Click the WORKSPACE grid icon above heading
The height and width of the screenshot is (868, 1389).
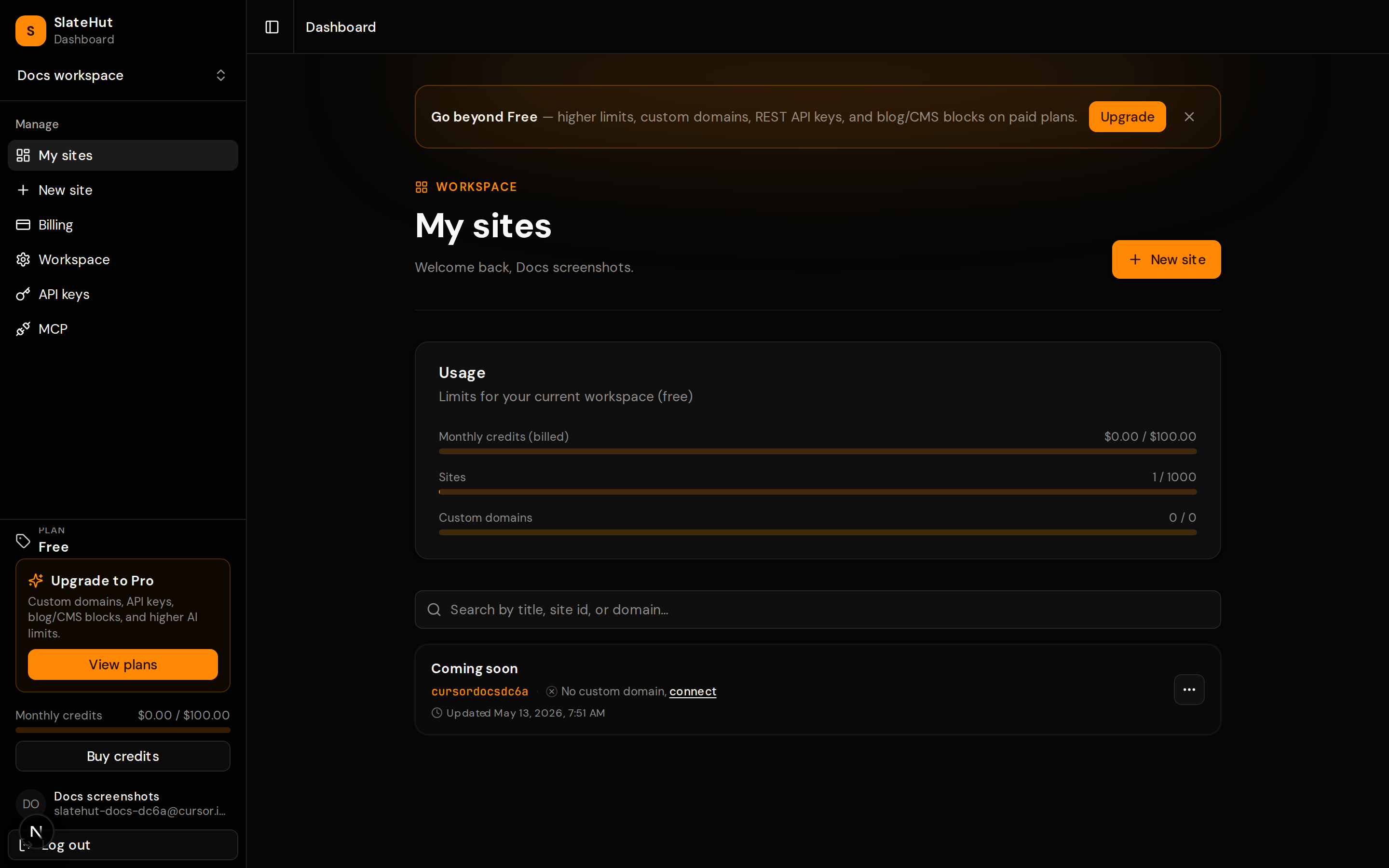click(422, 187)
